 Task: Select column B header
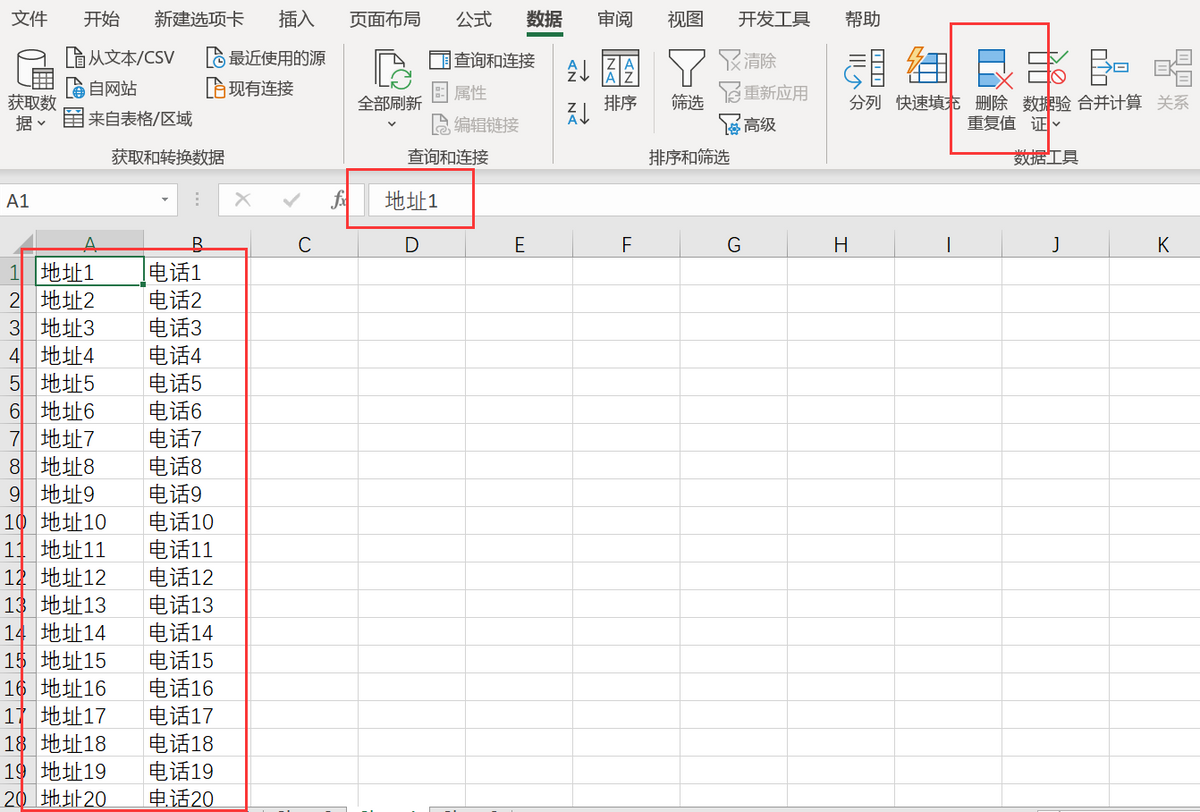pyautogui.click(x=197, y=244)
